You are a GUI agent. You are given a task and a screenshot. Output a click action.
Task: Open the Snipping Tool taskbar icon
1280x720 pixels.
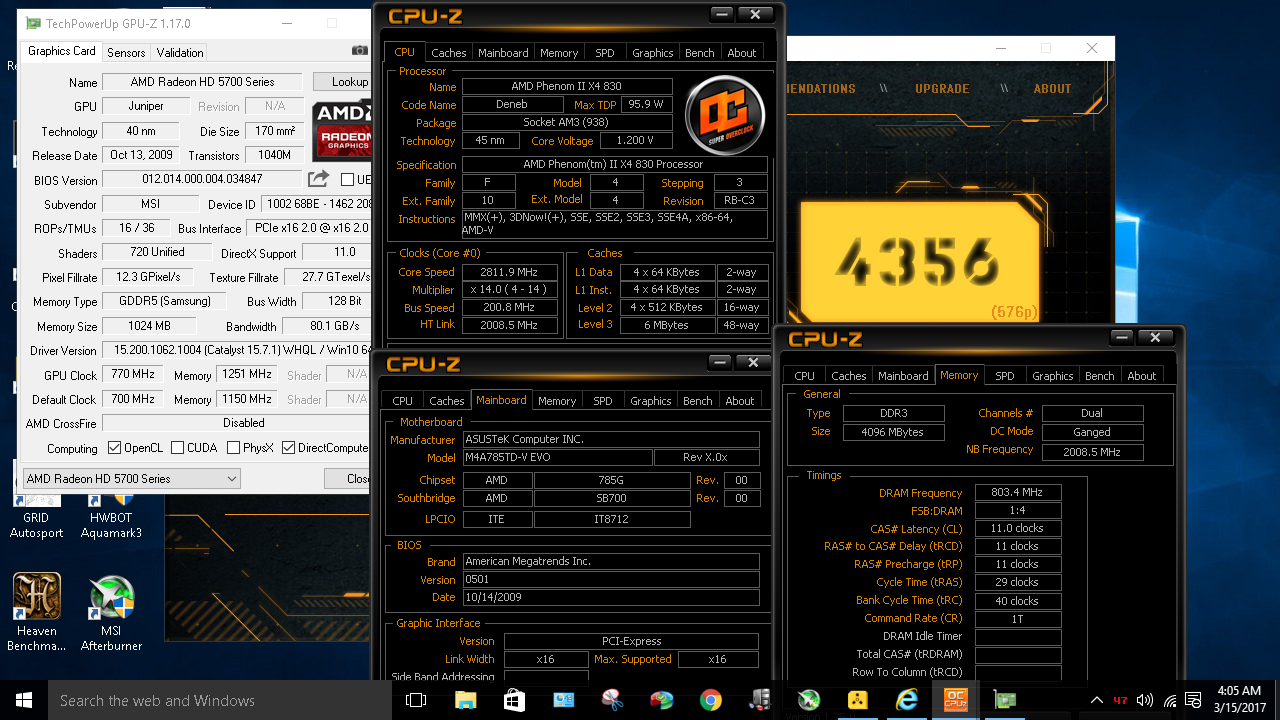click(612, 700)
